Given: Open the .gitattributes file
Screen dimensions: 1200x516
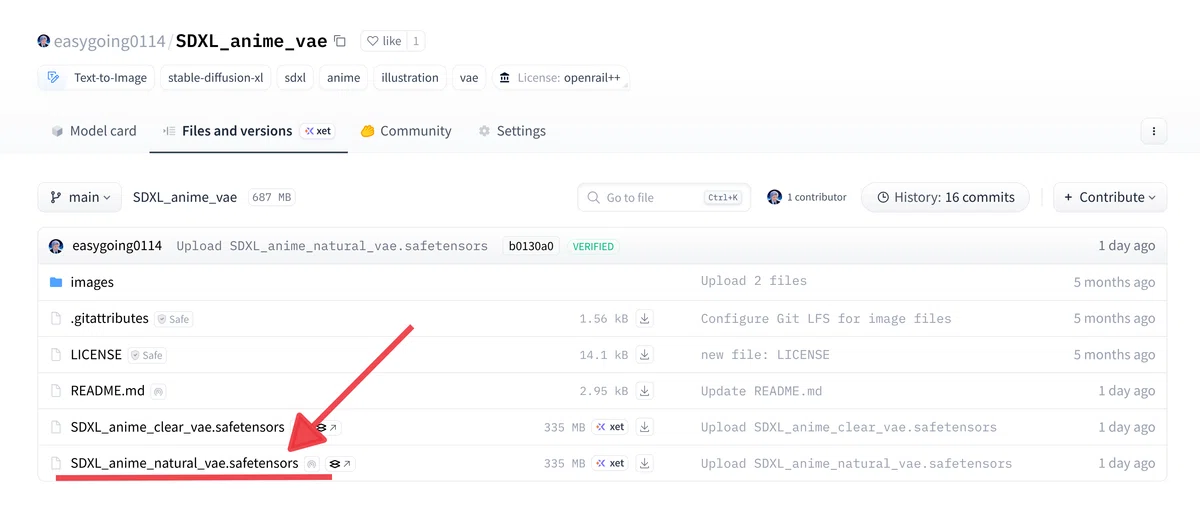Looking at the screenshot, I should point(109,319).
